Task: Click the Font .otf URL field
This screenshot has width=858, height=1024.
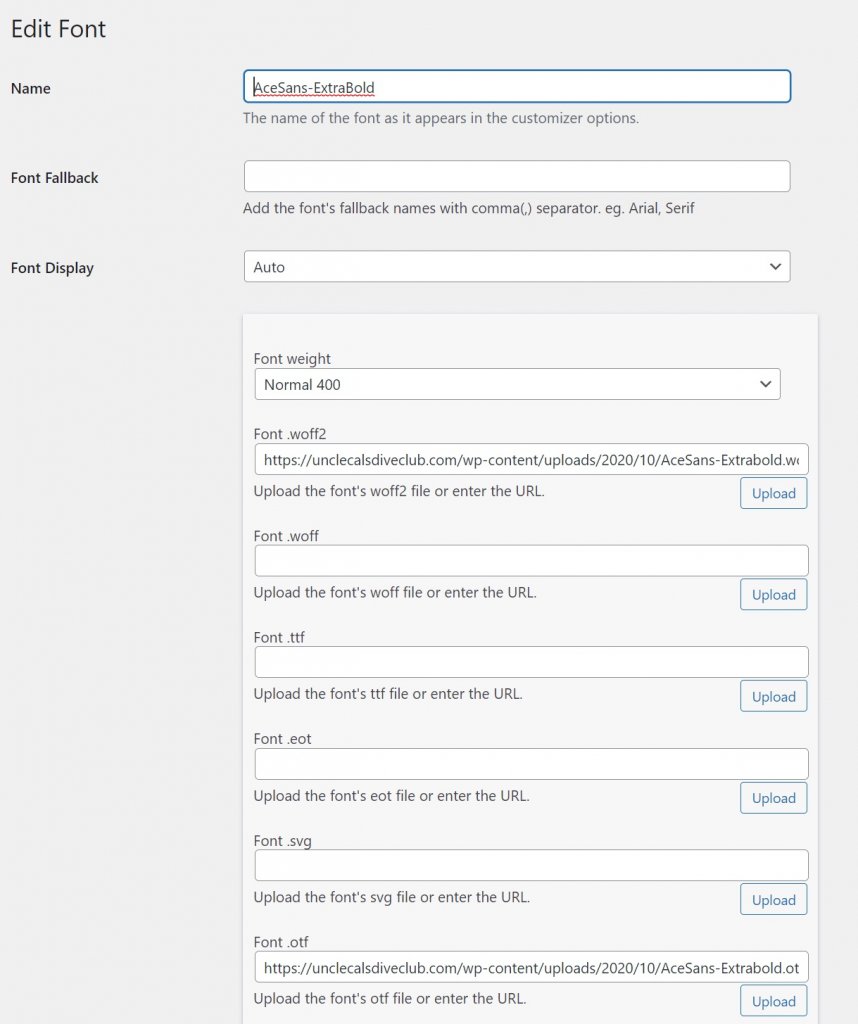Action: [532, 967]
